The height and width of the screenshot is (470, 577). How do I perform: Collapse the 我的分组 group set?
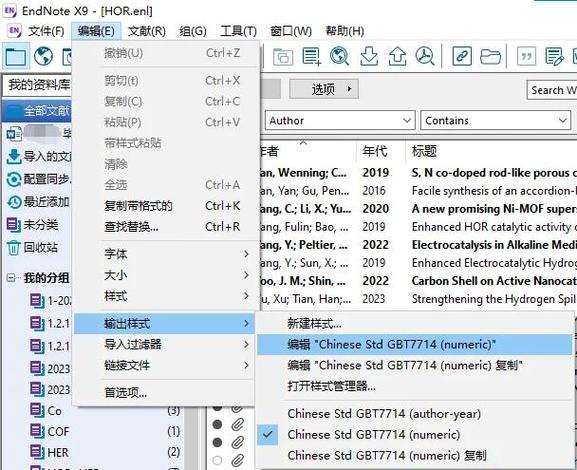point(11,278)
